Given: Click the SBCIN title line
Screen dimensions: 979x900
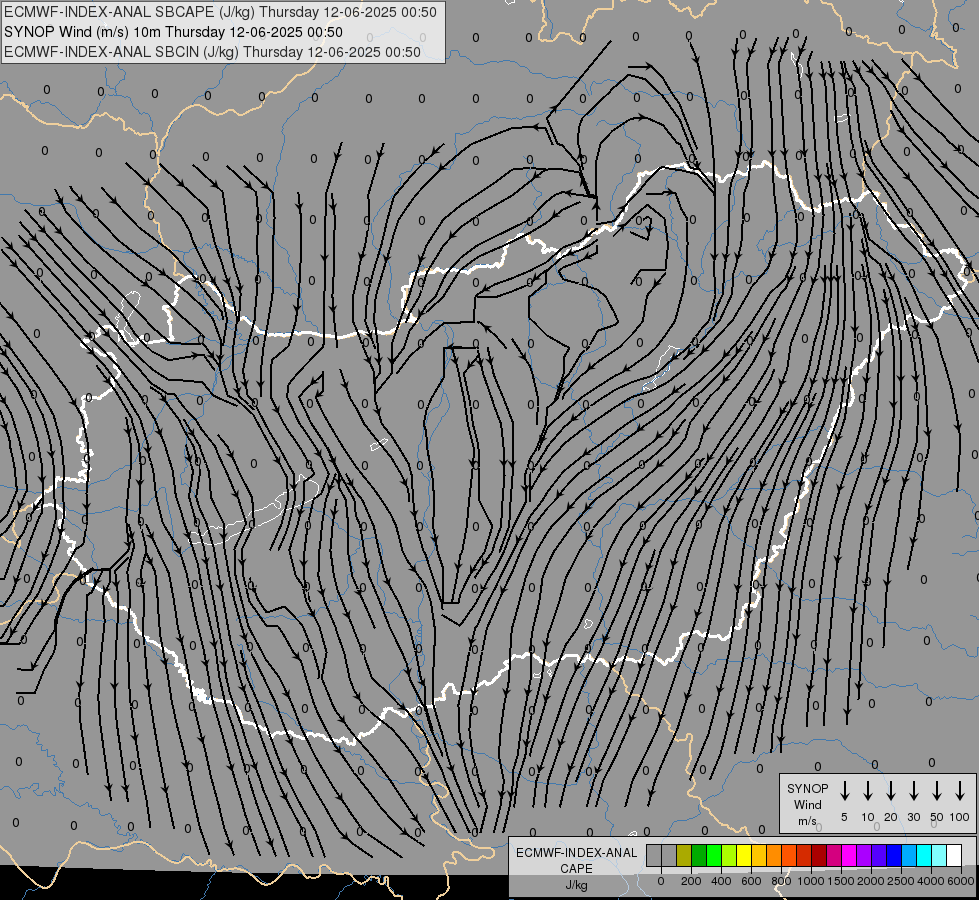Looking at the screenshot, I should pos(212,52).
